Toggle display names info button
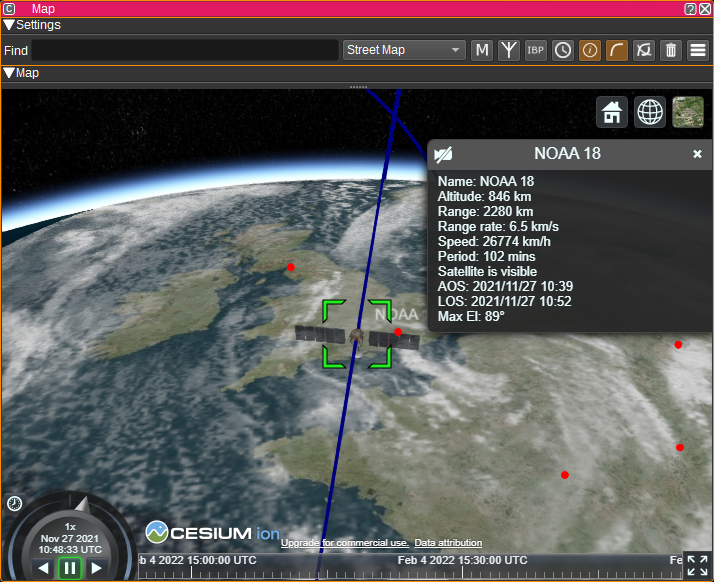The width and height of the screenshot is (714, 582). [x=590, y=50]
